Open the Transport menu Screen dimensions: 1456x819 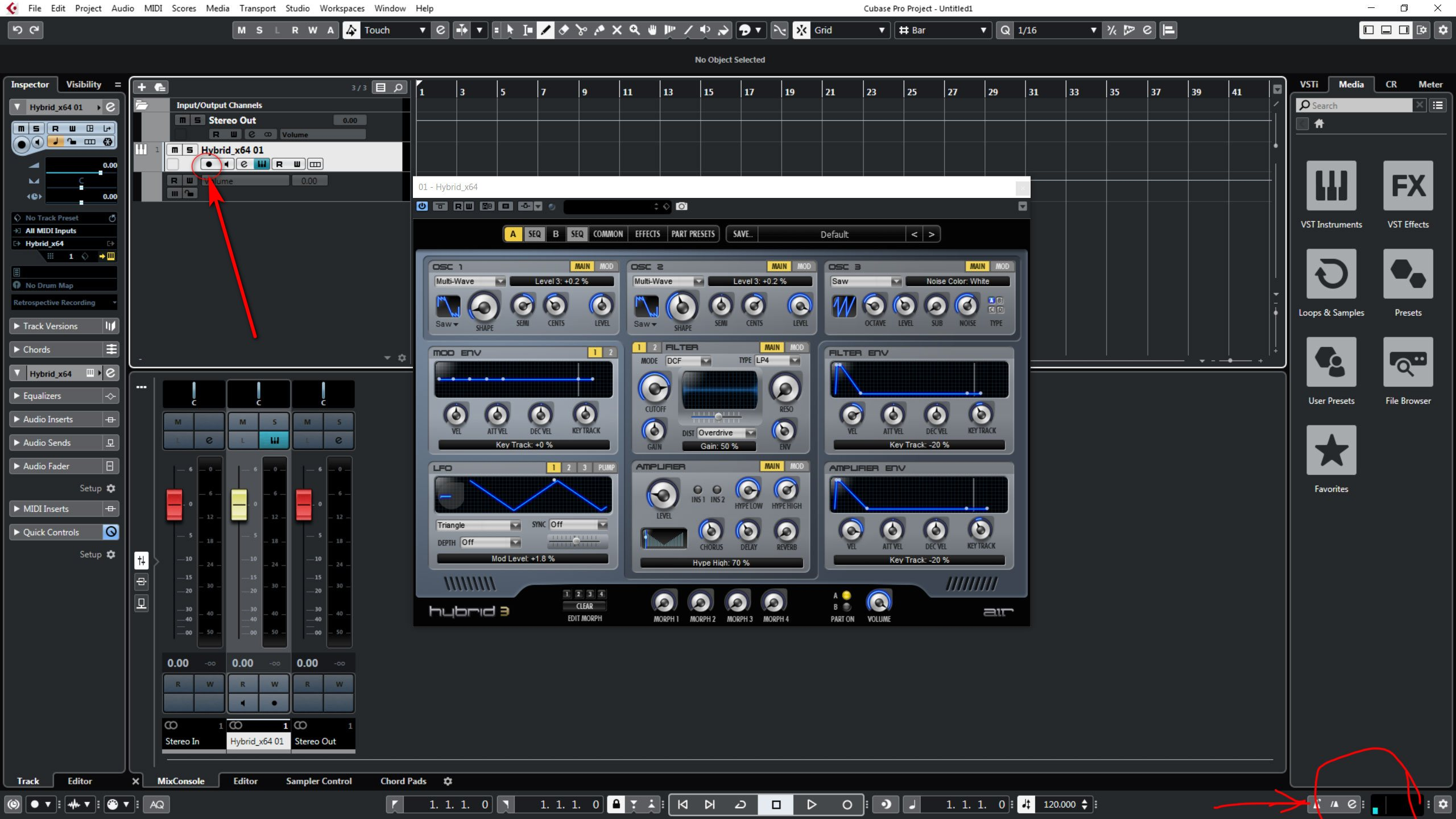click(x=257, y=8)
